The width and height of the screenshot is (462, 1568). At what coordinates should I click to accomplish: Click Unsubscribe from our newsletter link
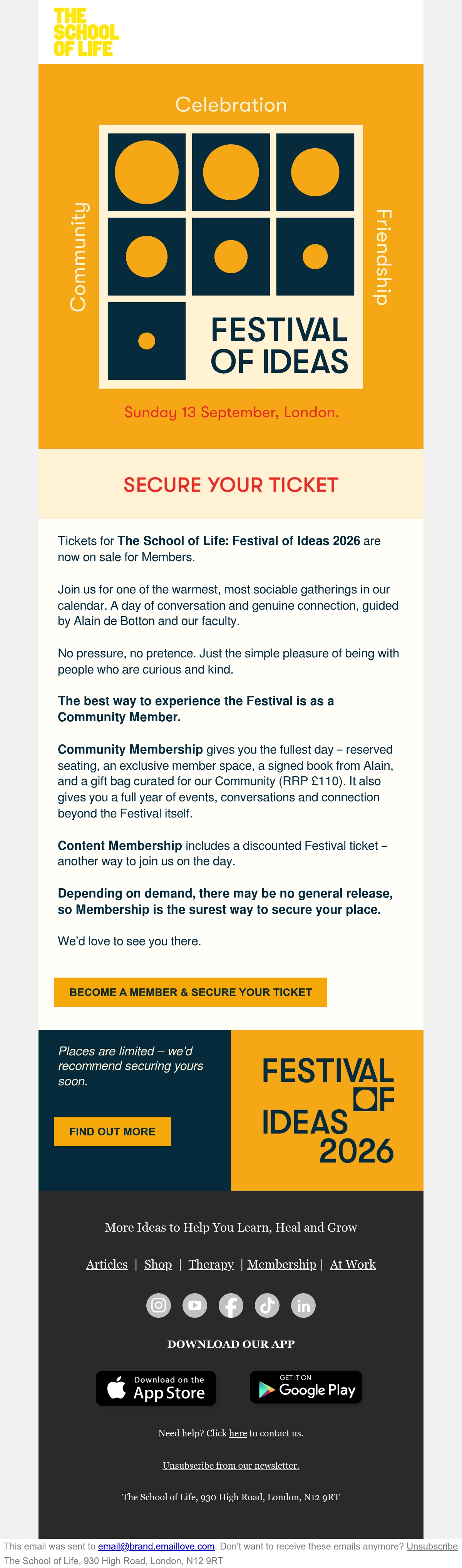point(231,1465)
